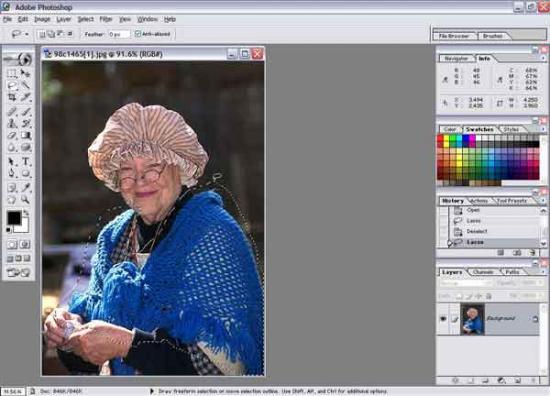This screenshot has height=396, width=550.
Task: Select Full Screen Mode with menu bar
Action: (19, 259)
